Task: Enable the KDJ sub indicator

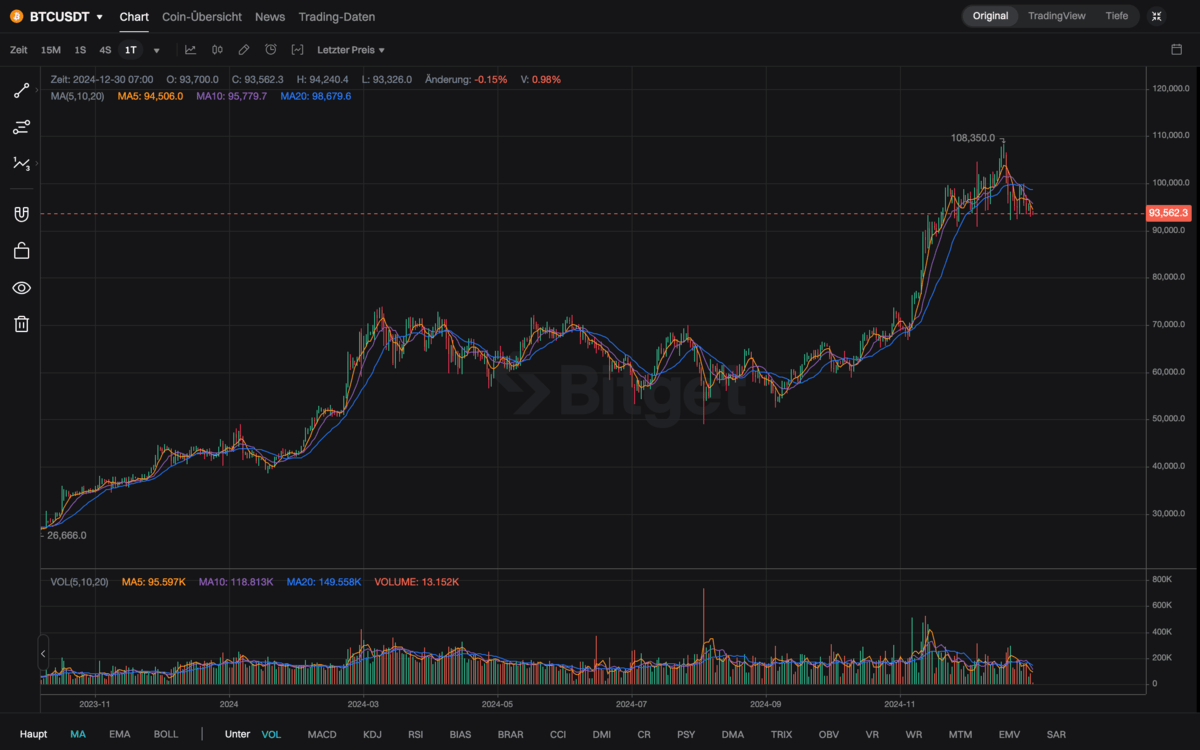Action: coord(372,734)
